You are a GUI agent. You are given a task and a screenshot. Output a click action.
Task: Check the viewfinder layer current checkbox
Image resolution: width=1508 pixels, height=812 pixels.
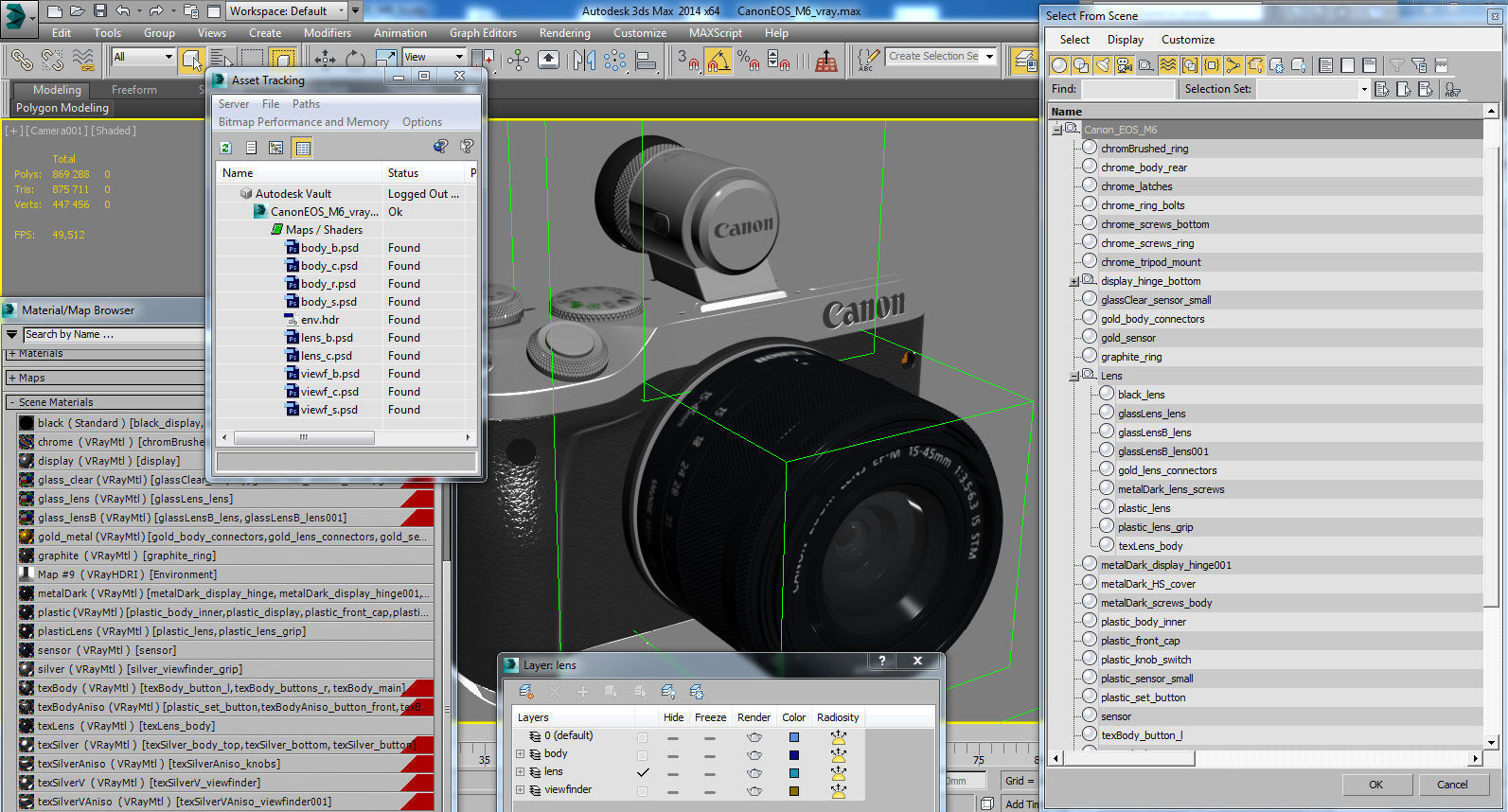click(643, 790)
